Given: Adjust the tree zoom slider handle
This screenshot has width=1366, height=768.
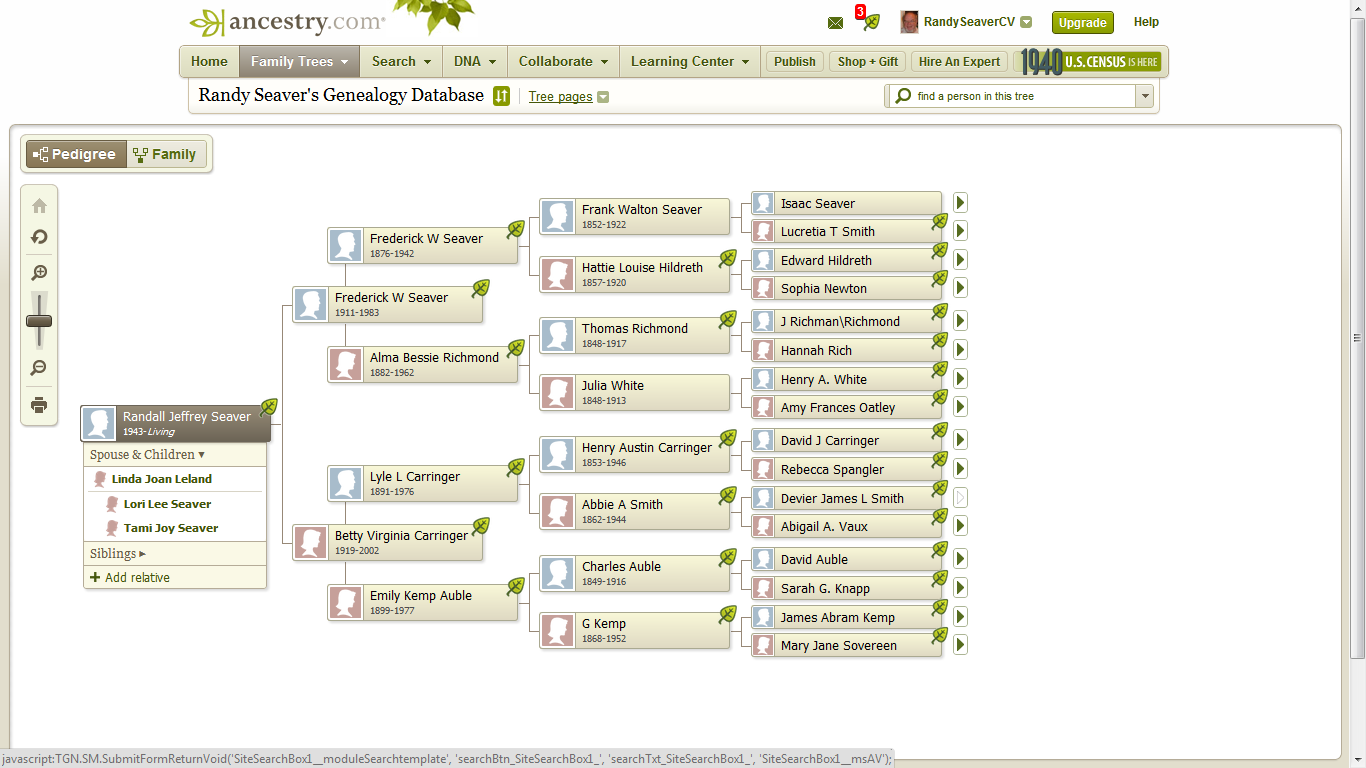Looking at the screenshot, I should (38, 320).
